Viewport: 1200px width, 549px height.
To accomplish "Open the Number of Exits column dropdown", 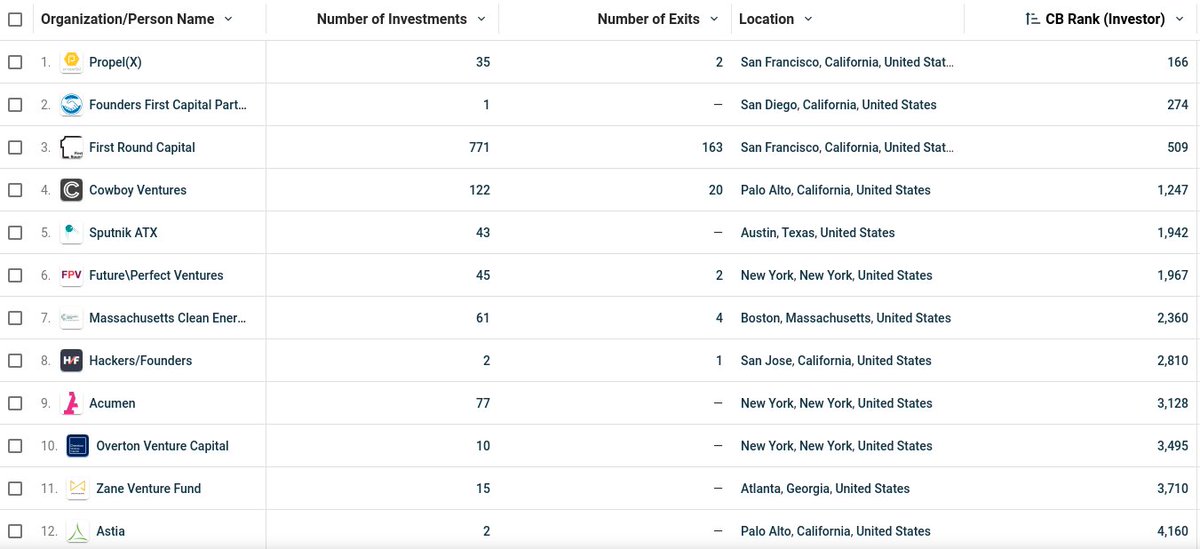I will (714, 19).
